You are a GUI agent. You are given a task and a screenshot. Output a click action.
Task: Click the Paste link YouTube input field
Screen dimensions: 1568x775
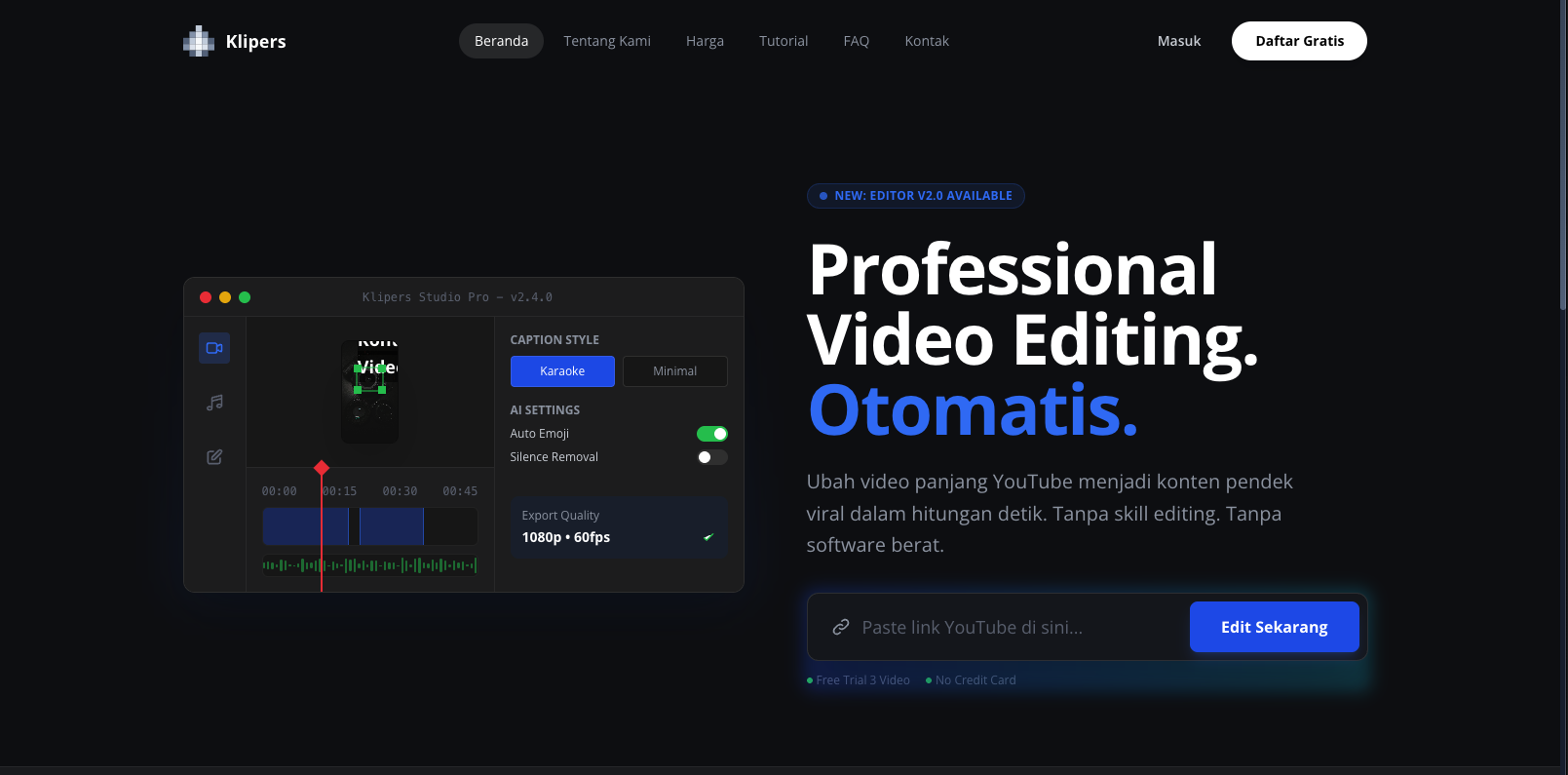pos(1013,627)
